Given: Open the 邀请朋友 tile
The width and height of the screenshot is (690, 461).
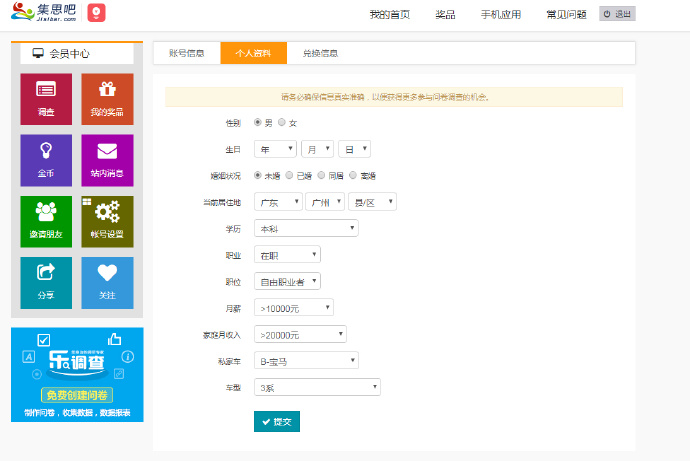Looking at the screenshot, I should coord(46,221).
